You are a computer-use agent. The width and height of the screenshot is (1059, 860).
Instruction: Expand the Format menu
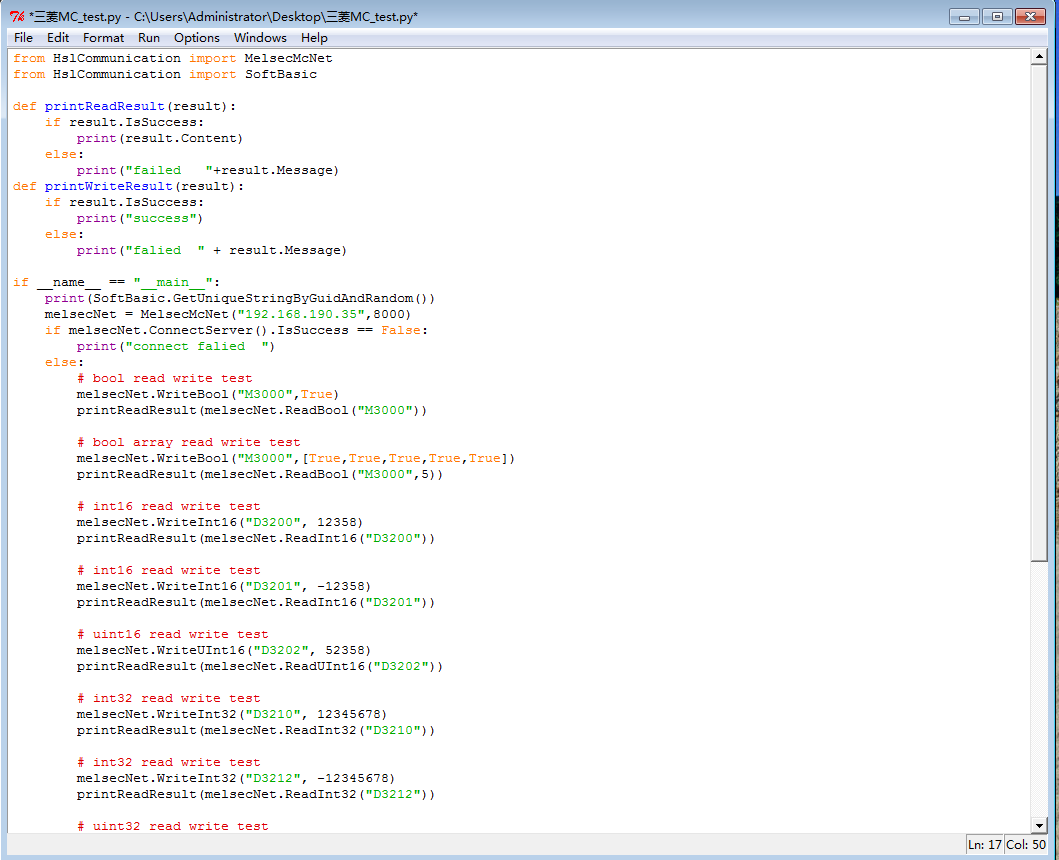(x=103, y=37)
